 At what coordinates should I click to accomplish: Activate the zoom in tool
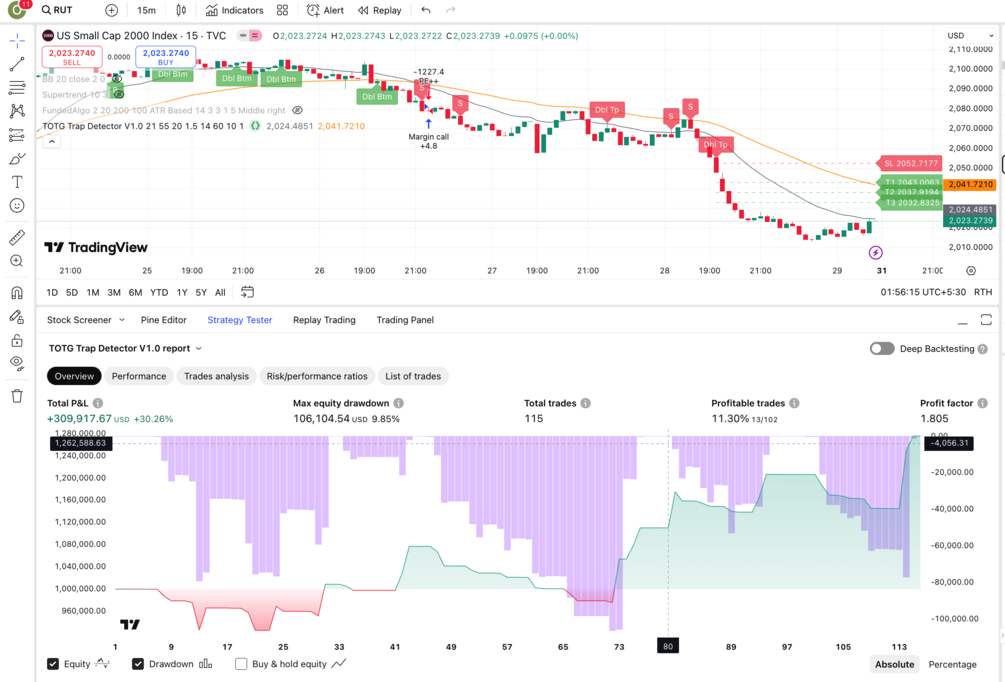(x=17, y=262)
